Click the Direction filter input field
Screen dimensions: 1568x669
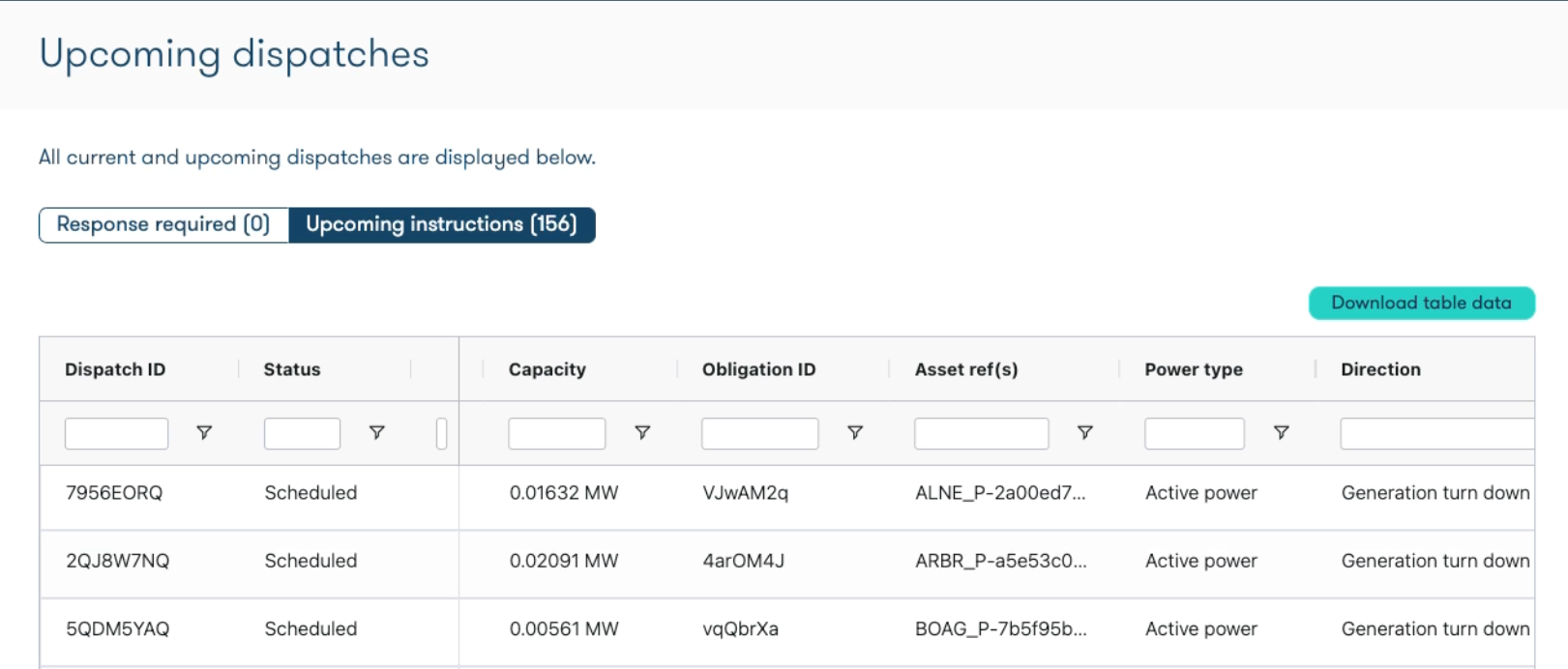coord(1436,433)
